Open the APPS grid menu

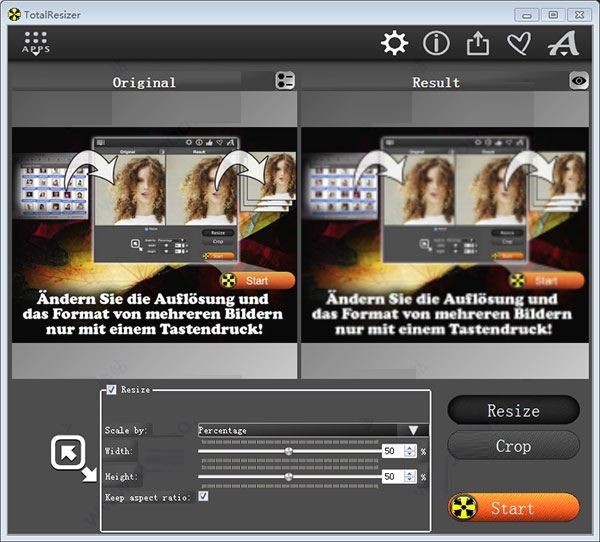click(x=35, y=44)
